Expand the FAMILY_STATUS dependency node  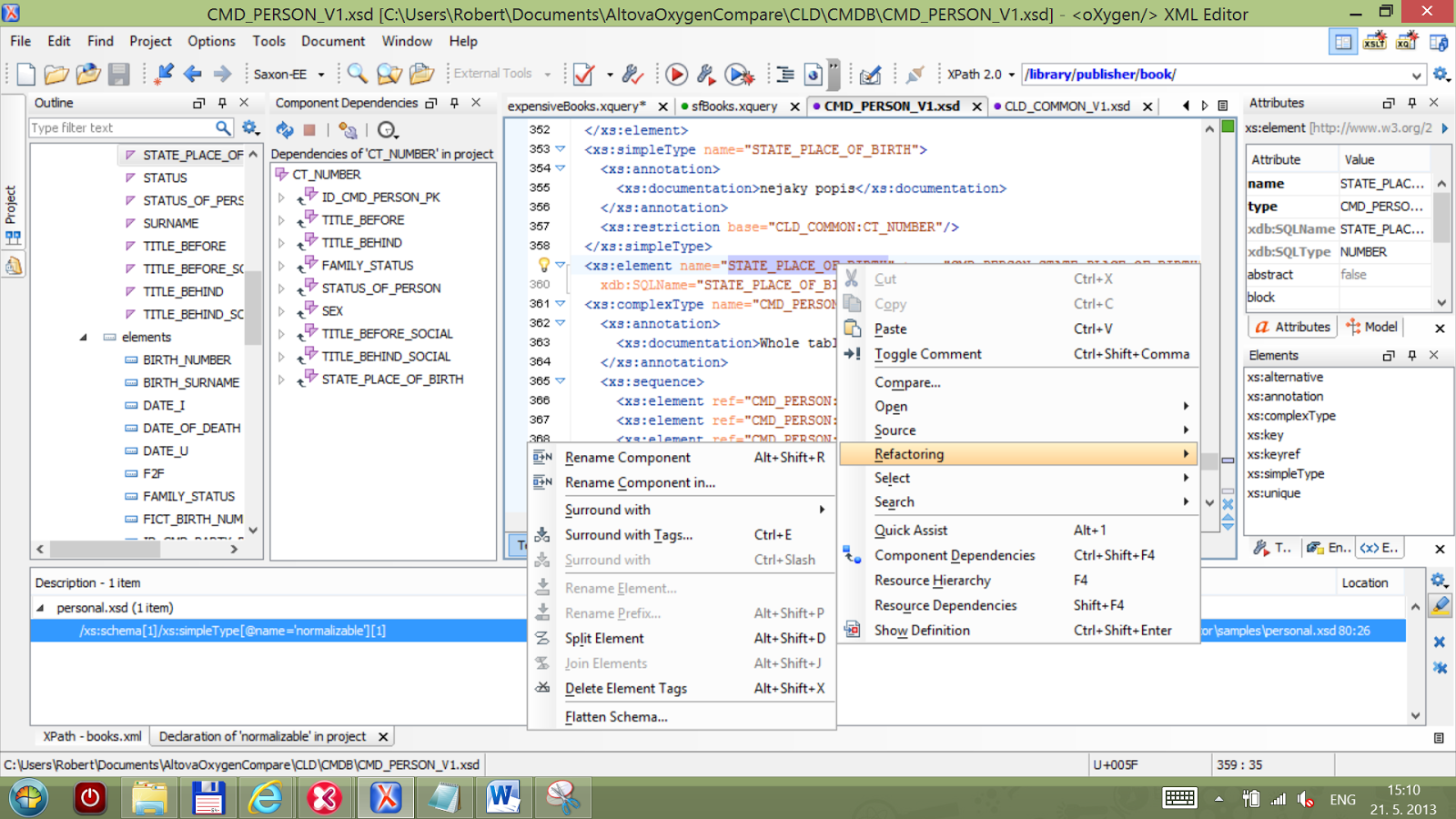[281, 266]
